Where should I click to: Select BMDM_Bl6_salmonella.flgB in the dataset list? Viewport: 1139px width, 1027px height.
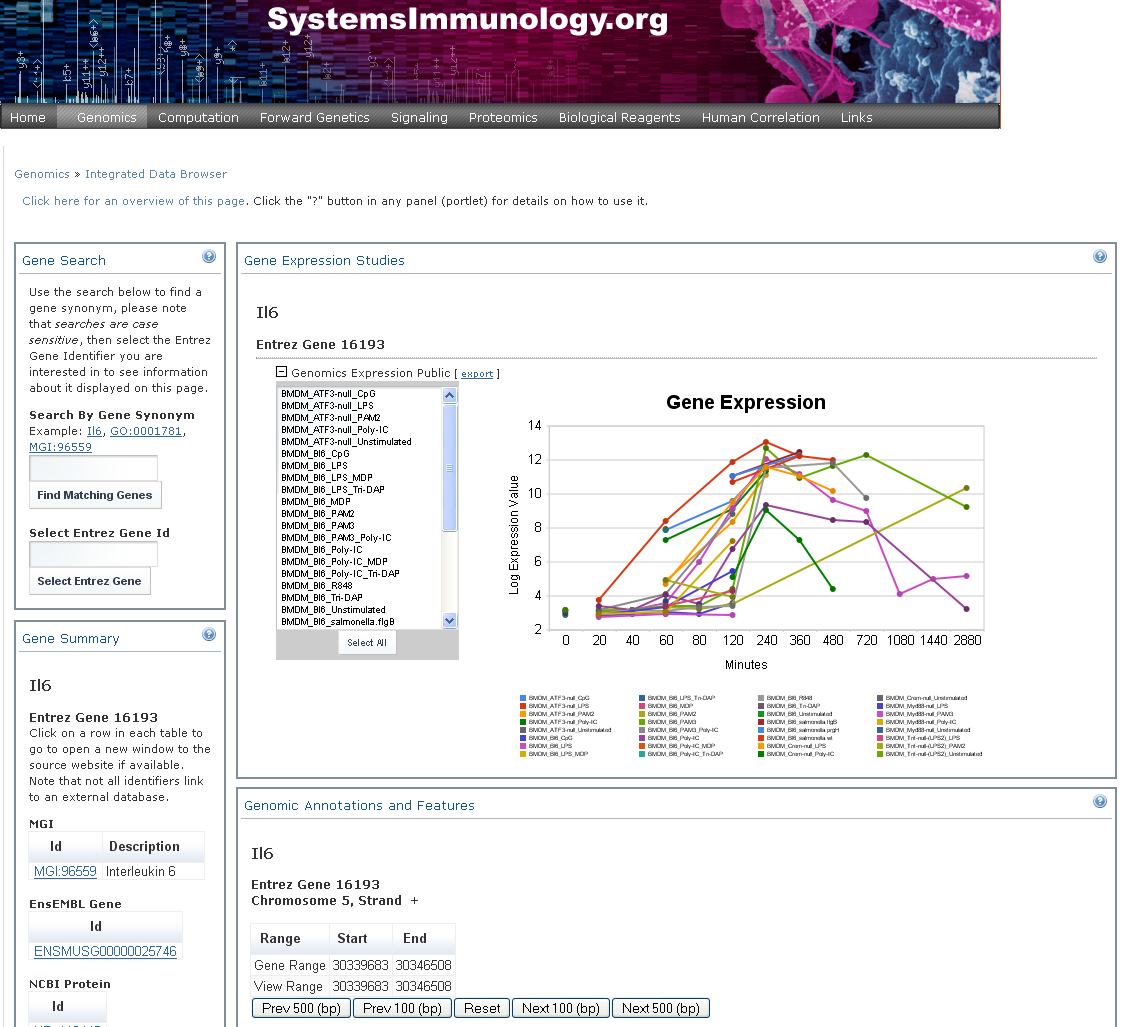(x=360, y=622)
